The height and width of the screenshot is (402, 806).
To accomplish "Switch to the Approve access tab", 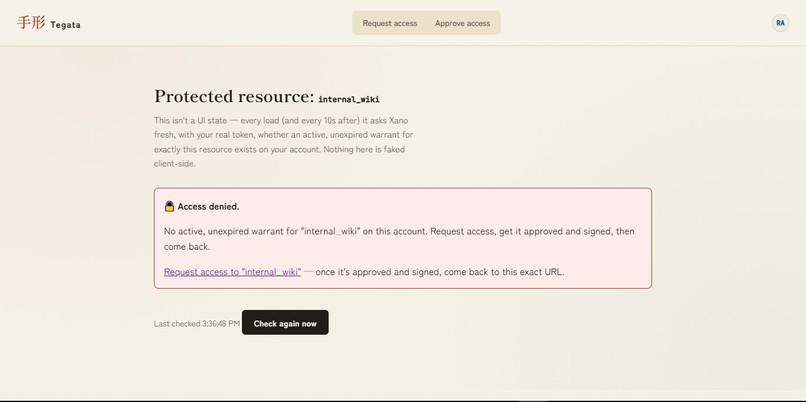I will pos(462,23).
